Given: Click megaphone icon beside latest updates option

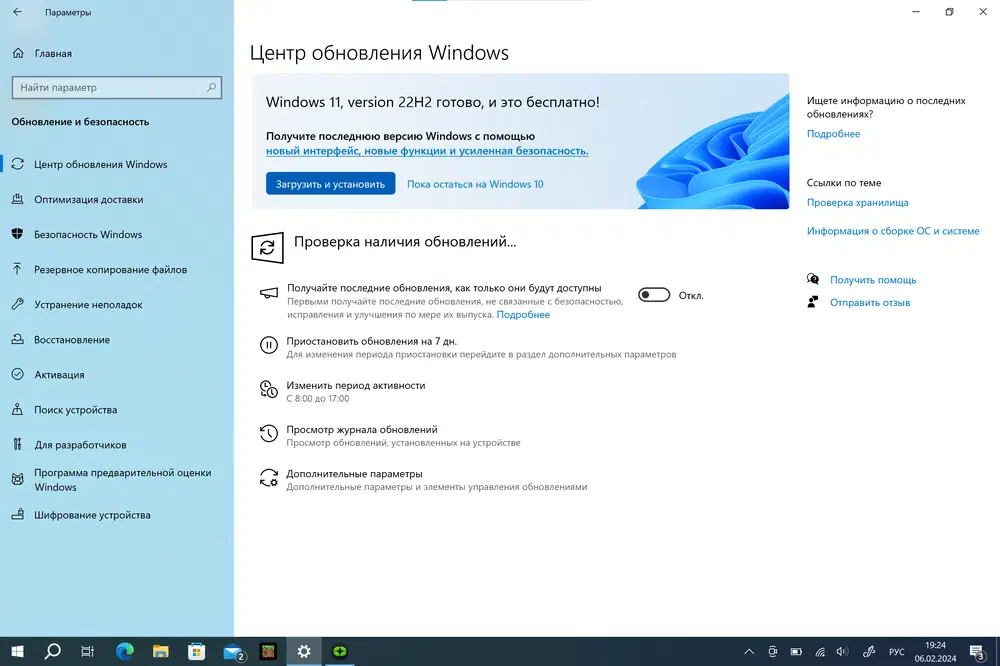Looking at the screenshot, I should 268,293.
